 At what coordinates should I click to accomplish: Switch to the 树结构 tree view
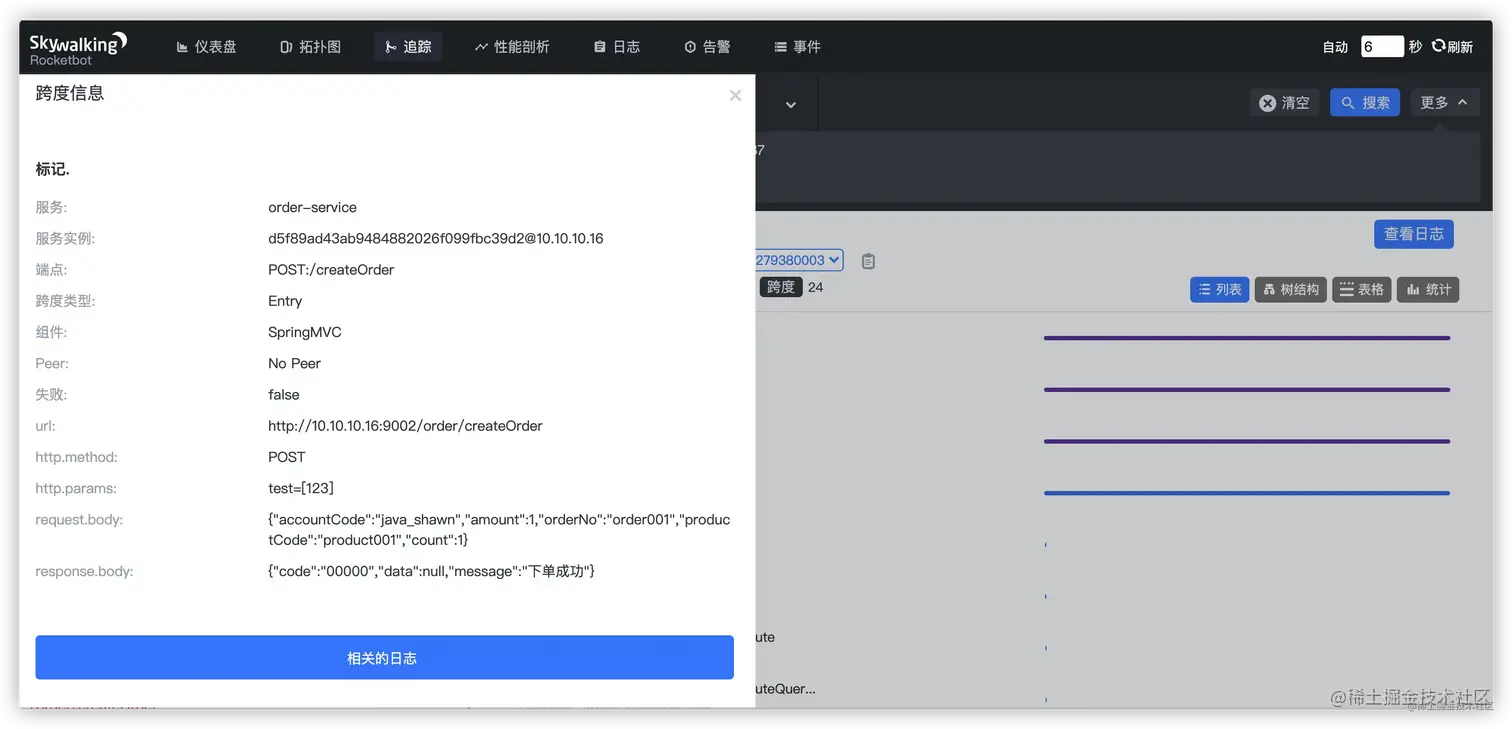(x=1291, y=290)
